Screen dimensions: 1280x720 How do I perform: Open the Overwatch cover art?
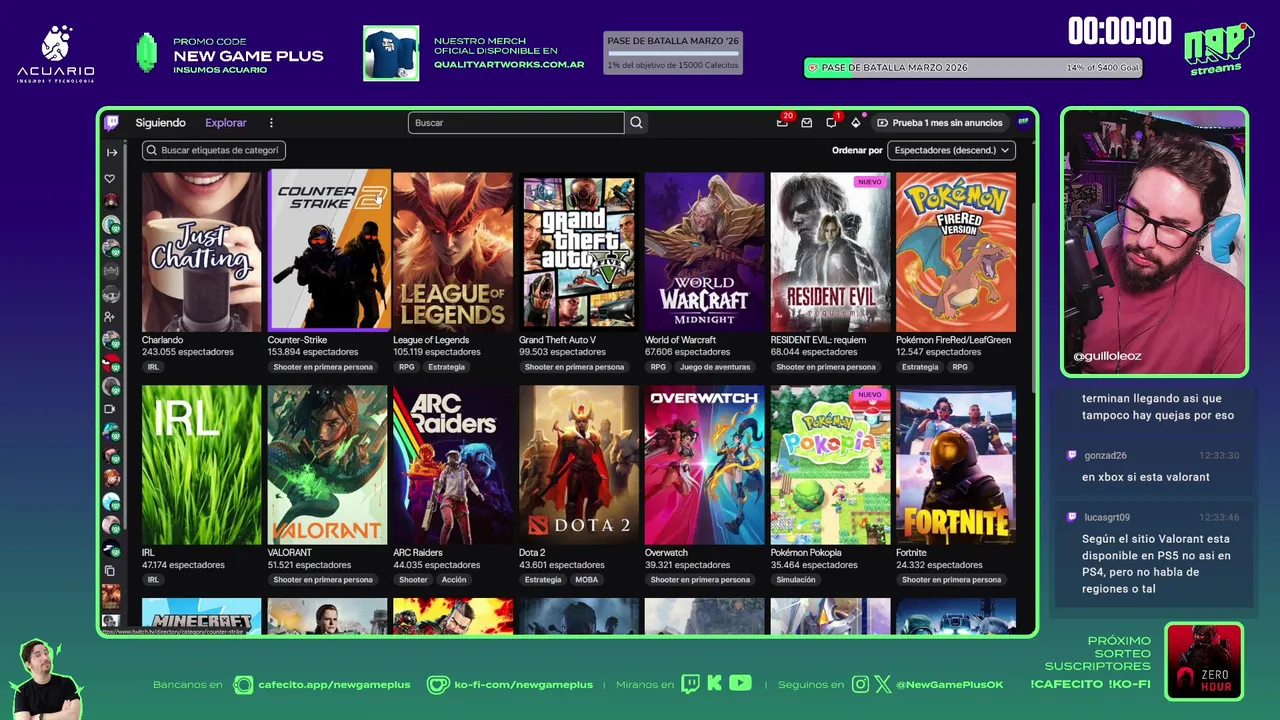tap(704, 465)
